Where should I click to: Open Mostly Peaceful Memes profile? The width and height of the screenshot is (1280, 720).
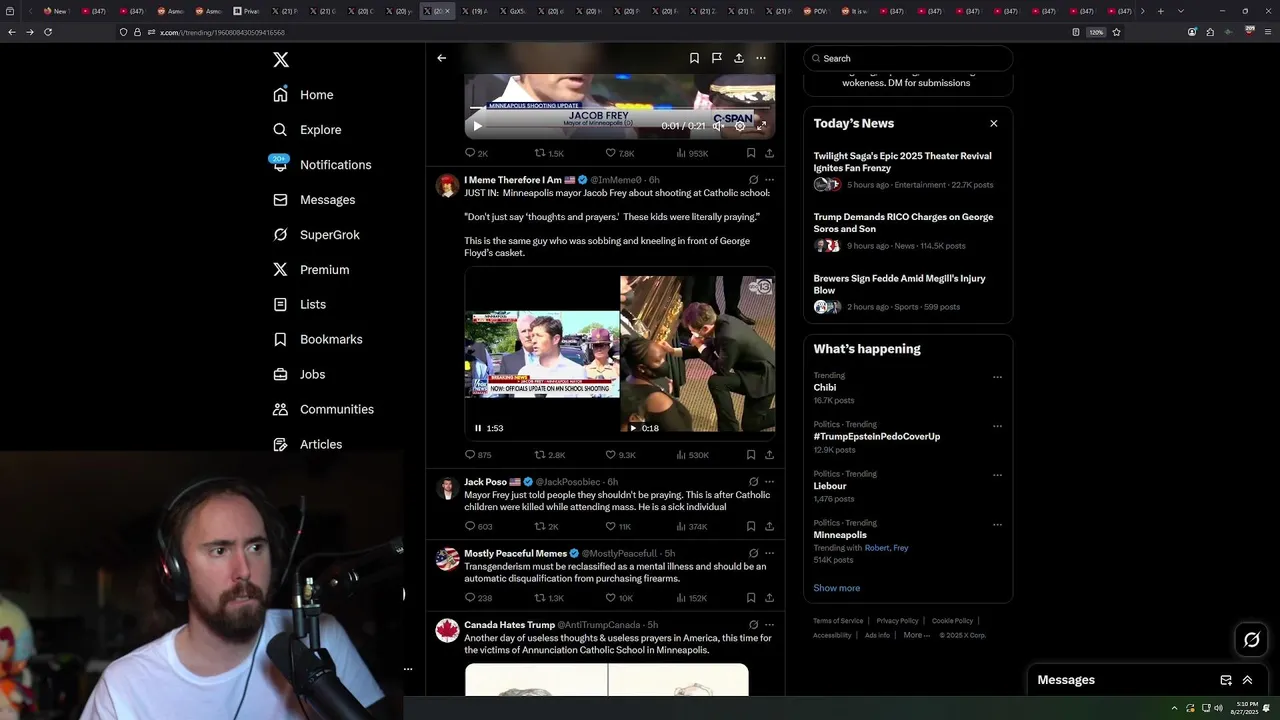coord(515,553)
